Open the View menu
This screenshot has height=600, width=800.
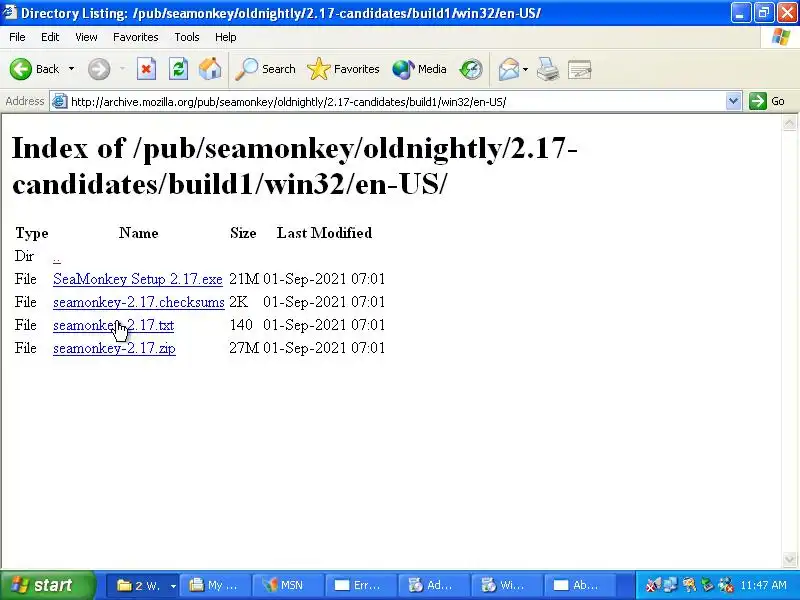(x=86, y=37)
